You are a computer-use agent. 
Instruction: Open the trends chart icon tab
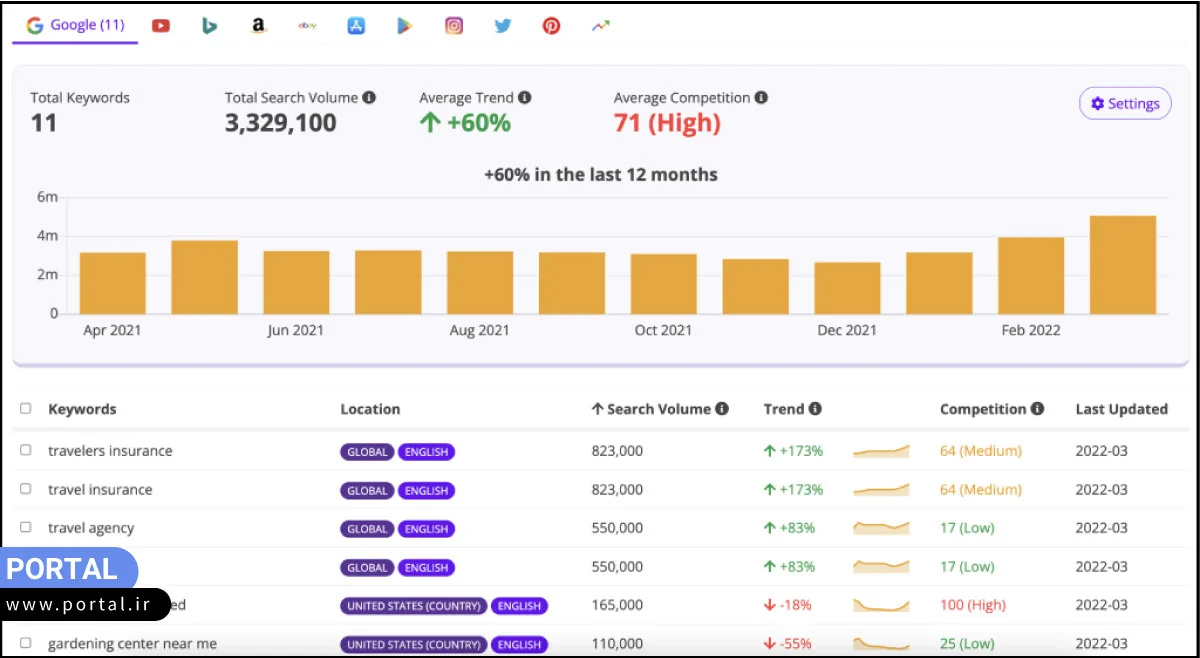600,26
